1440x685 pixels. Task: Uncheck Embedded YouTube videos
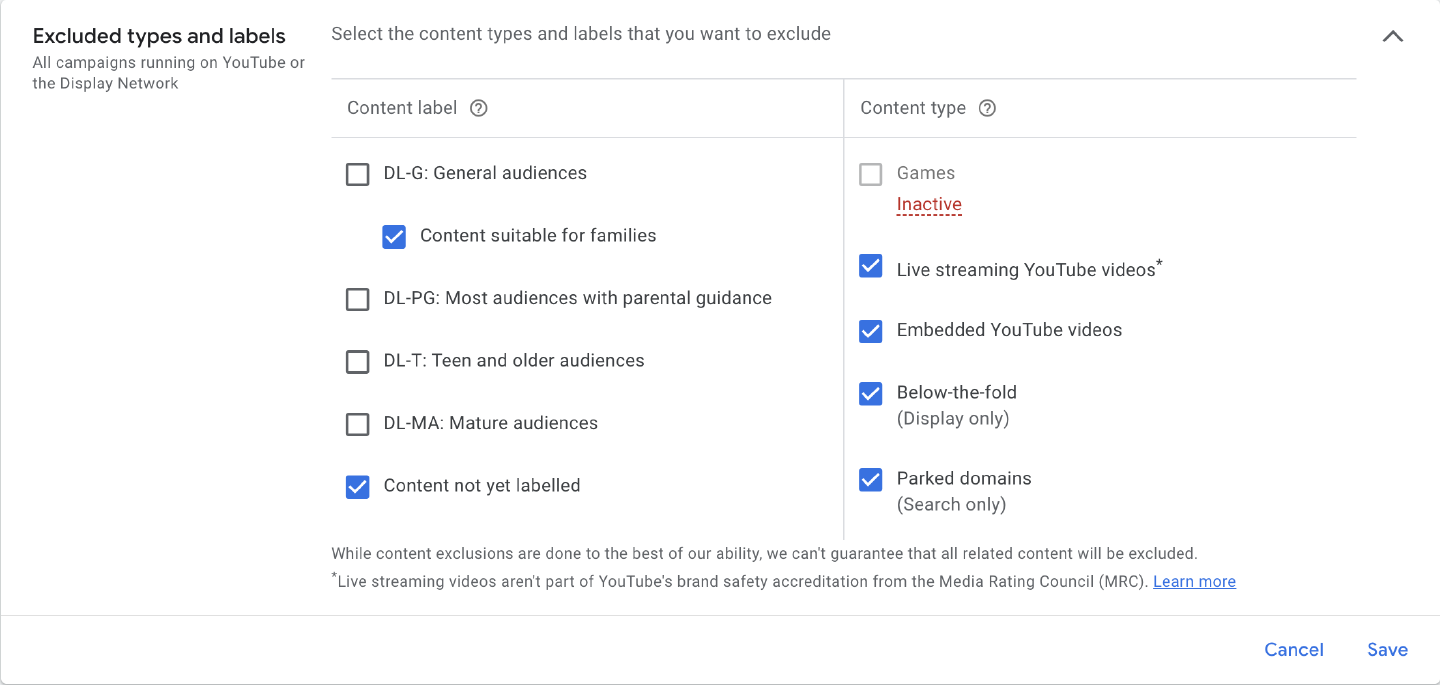(871, 331)
